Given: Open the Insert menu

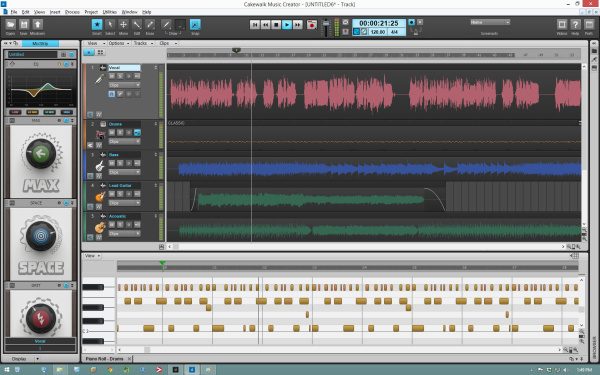Looking at the screenshot, I should coord(55,12).
